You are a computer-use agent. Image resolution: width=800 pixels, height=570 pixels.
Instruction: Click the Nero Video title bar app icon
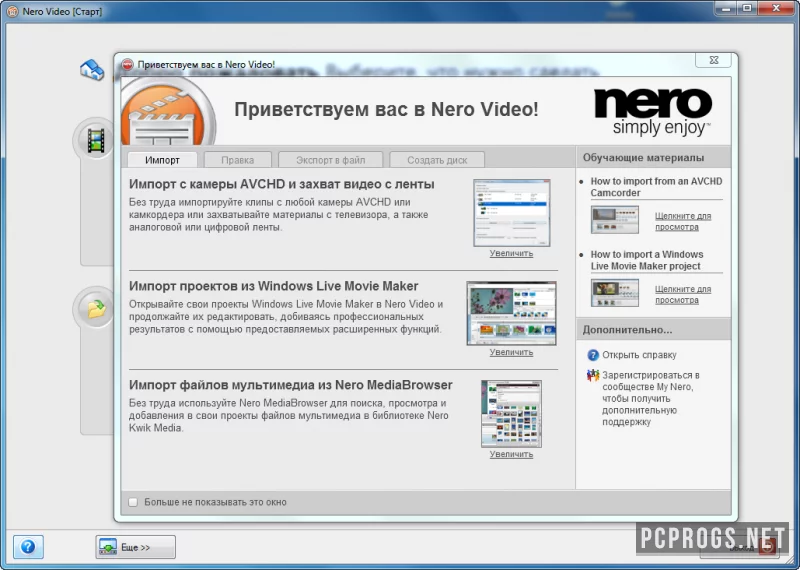click(x=12, y=11)
